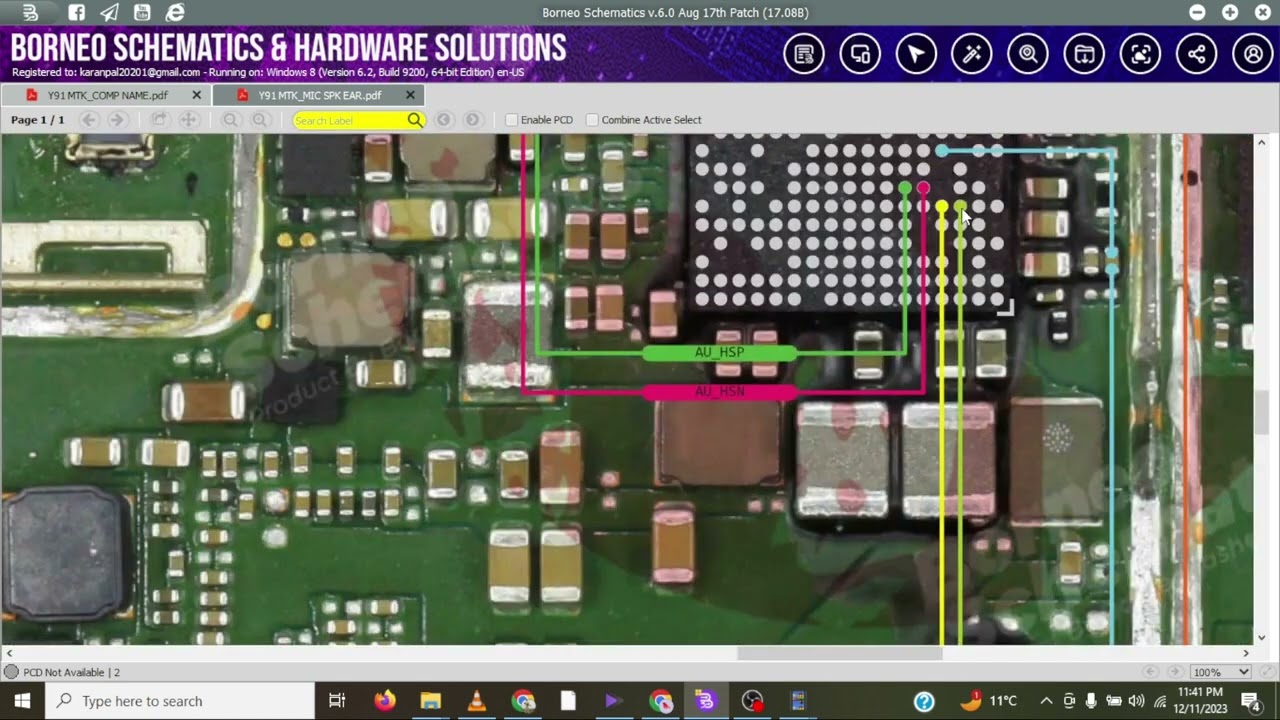Go to next page arrow
Screen dimensions: 1280x720
coord(117,120)
